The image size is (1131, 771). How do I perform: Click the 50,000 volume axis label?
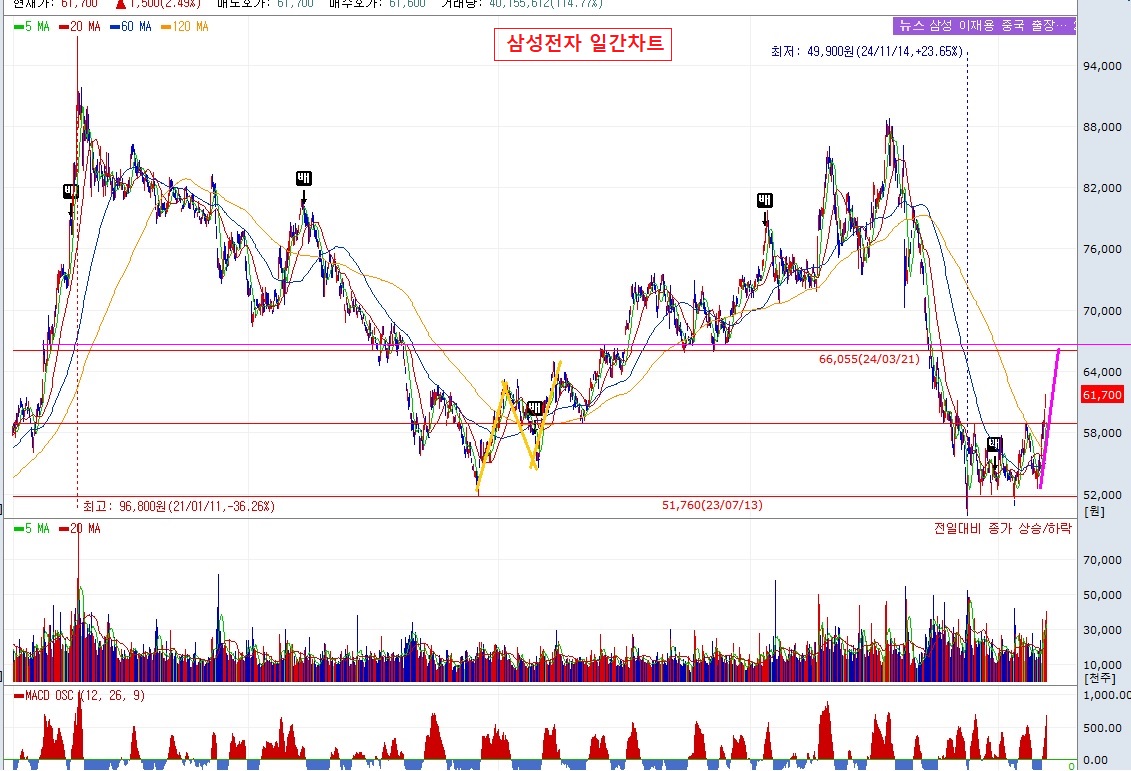1103,595
